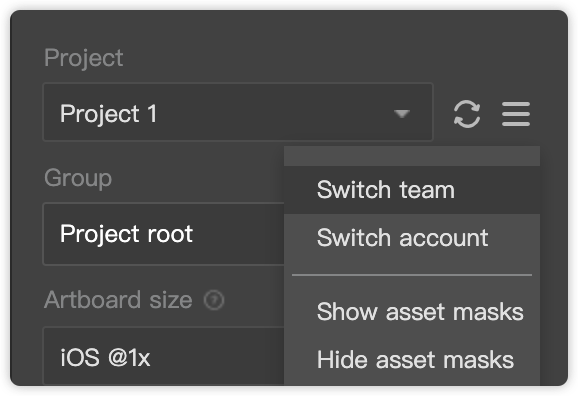Expand the Project root group dropdown
Viewport: 578px width, 396px height.
(164, 234)
